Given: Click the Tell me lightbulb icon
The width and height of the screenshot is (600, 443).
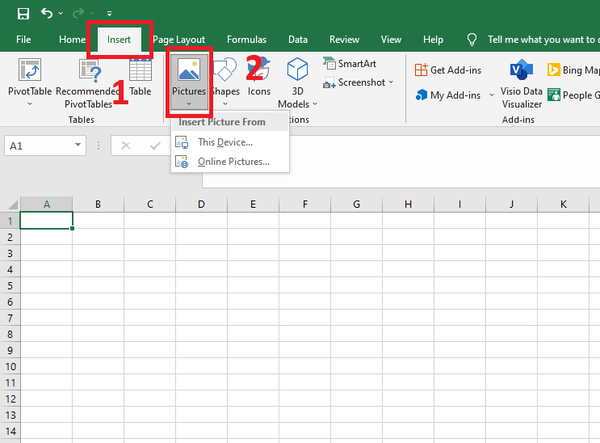Looking at the screenshot, I should pyautogui.click(x=472, y=39).
